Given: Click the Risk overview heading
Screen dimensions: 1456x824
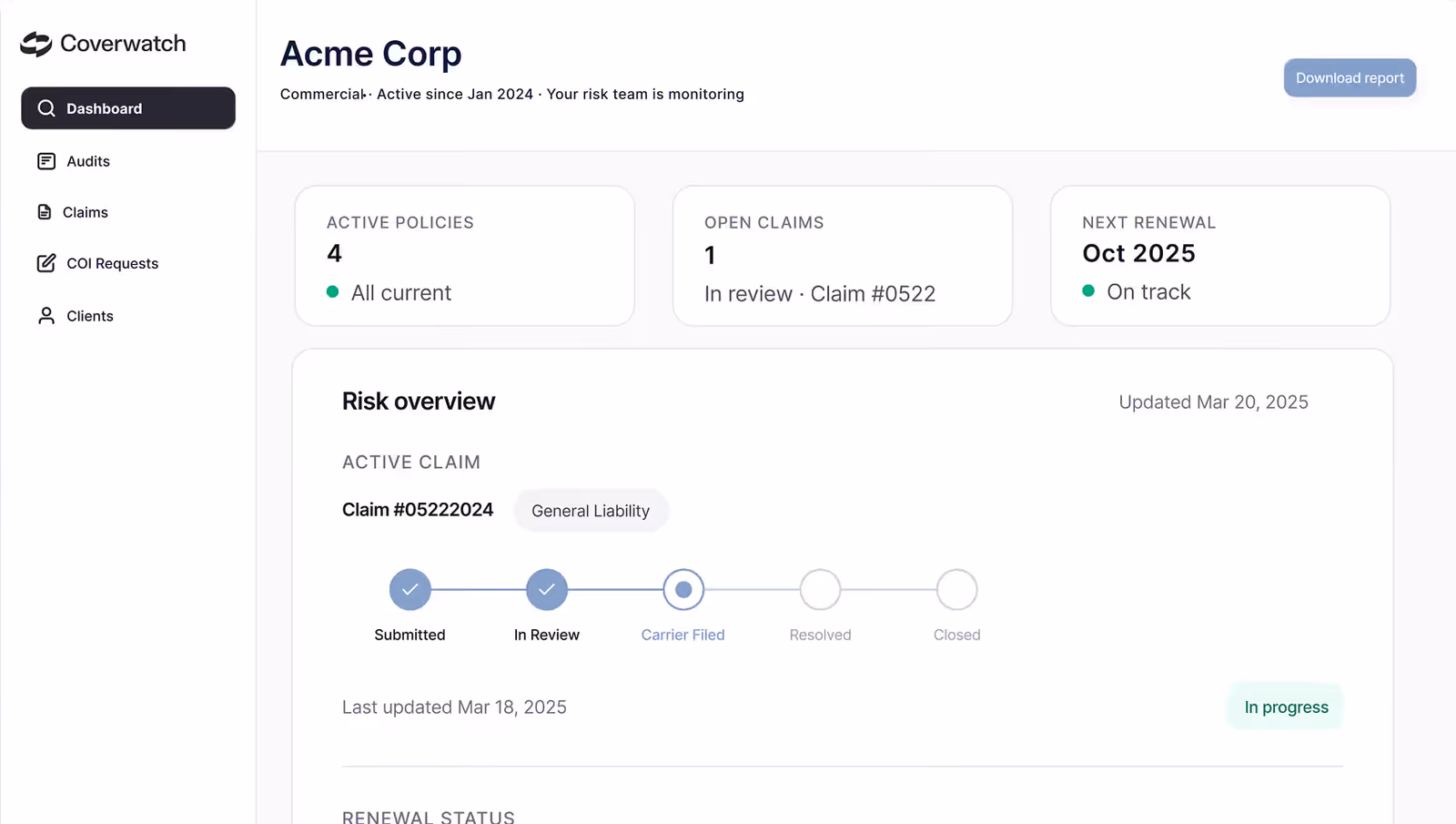Looking at the screenshot, I should [419, 402].
